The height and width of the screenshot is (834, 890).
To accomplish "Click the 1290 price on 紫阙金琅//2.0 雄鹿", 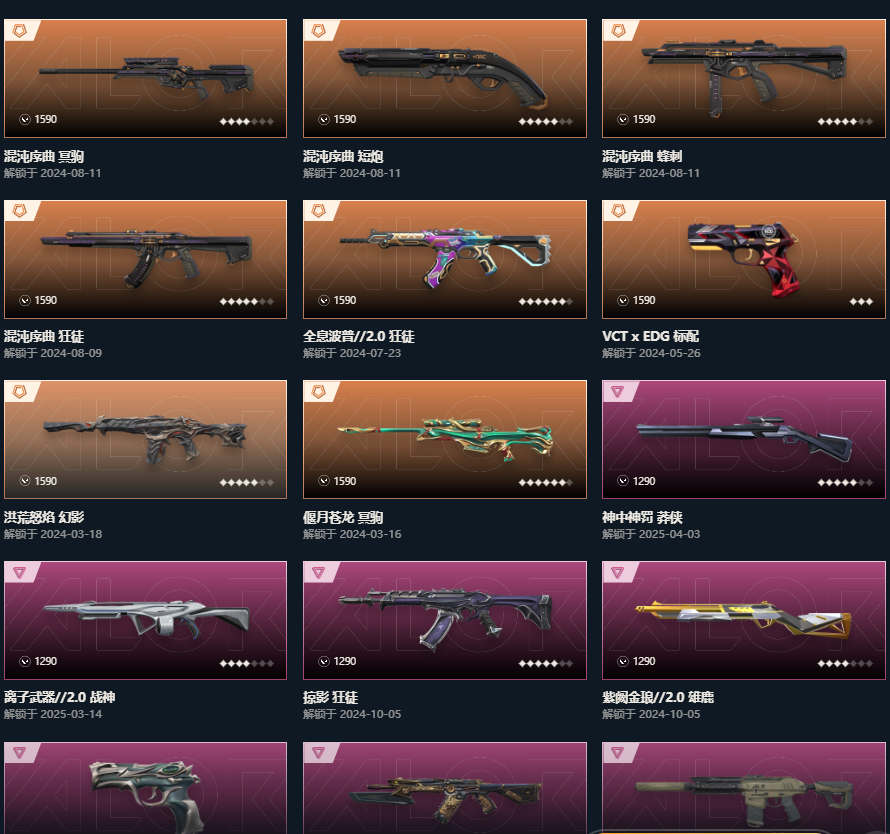I will pyautogui.click(x=644, y=661).
